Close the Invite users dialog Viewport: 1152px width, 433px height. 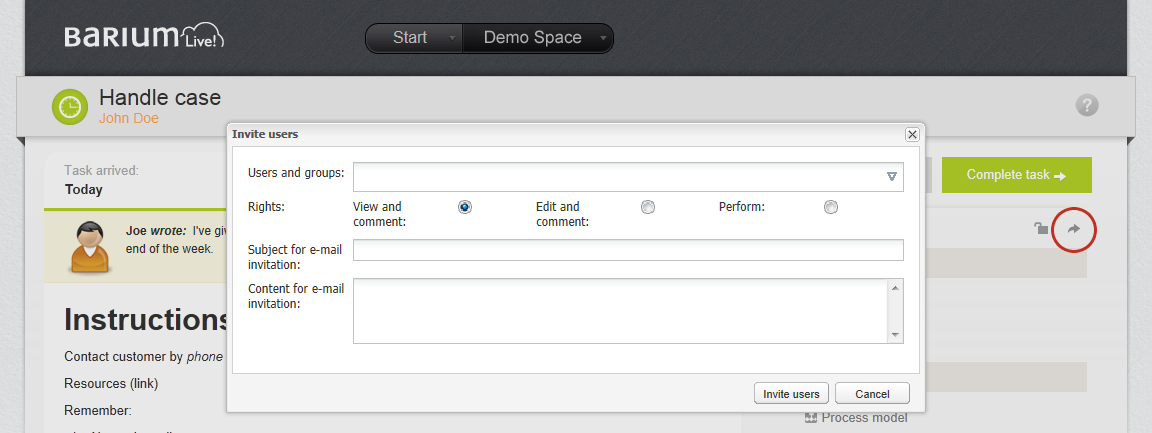point(911,134)
